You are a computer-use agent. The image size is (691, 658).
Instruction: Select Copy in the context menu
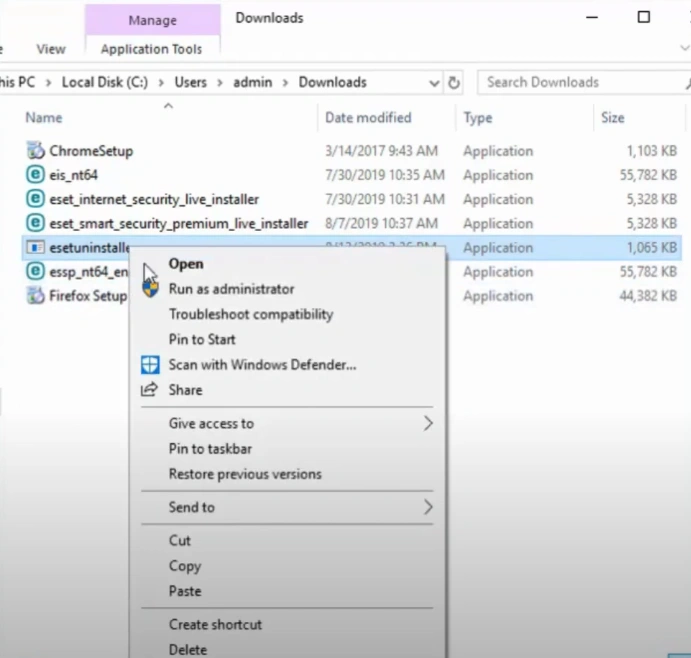pos(185,566)
